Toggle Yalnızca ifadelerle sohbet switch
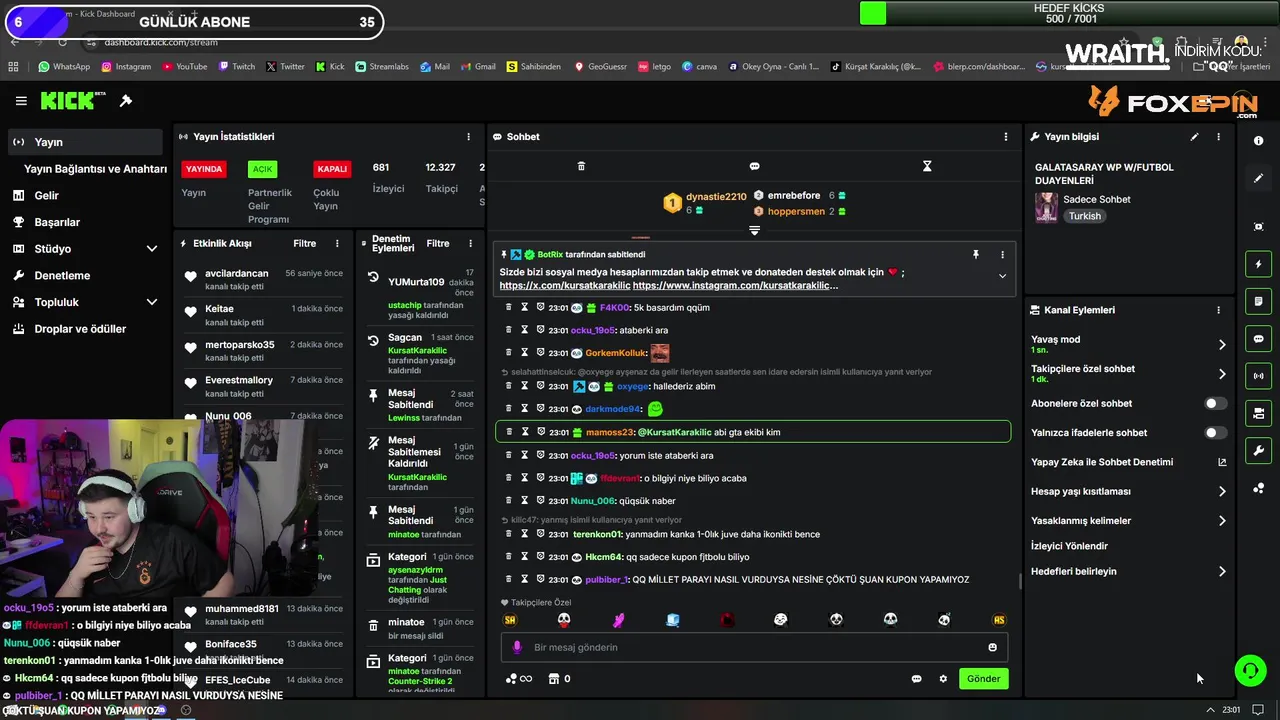 (x=1215, y=433)
